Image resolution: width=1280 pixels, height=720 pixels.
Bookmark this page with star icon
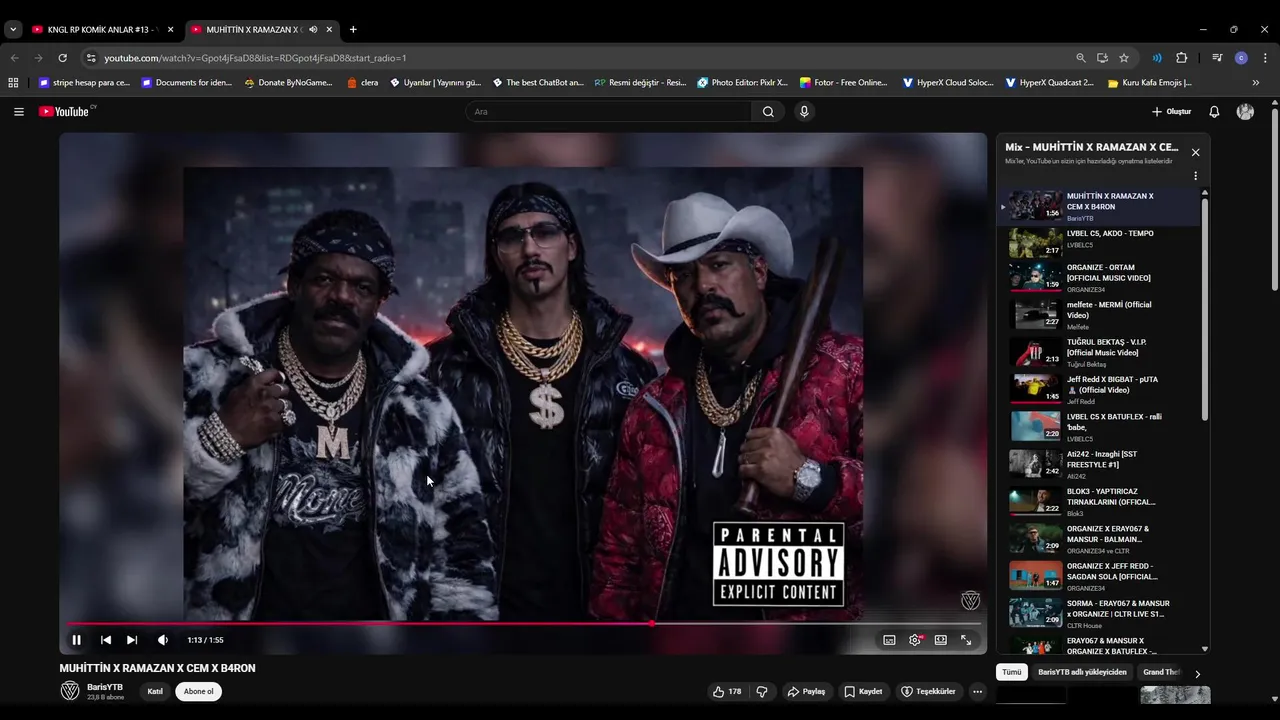point(1124,58)
